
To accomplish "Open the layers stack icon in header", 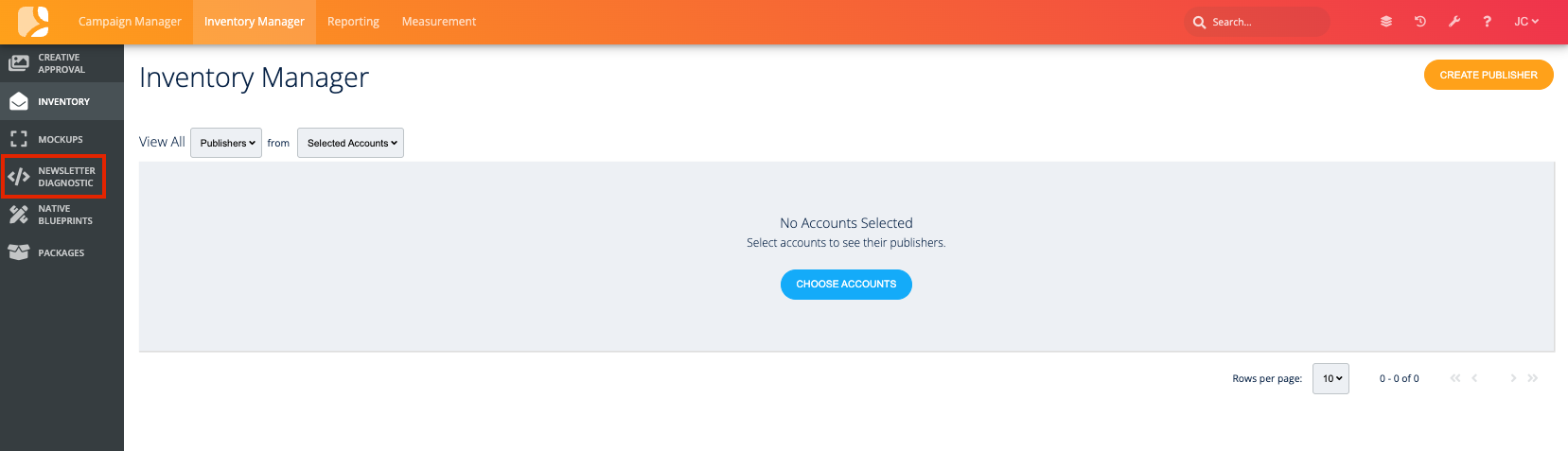I will (1386, 22).
